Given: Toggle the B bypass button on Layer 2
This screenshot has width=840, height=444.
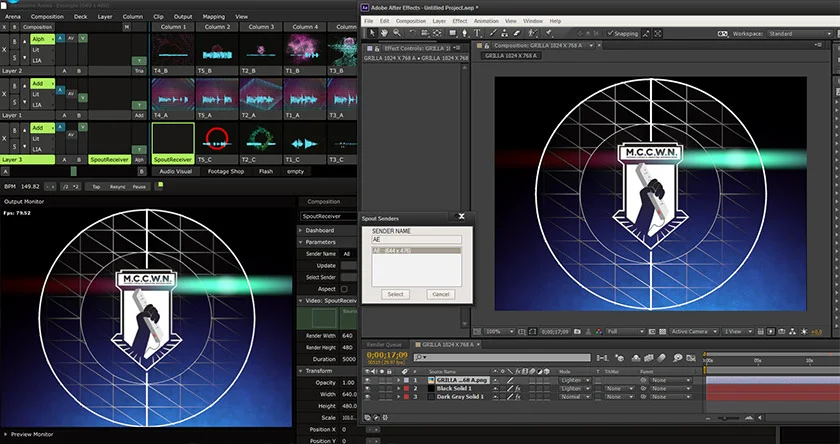Looking at the screenshot, I should pyautogui.click(x=15, y=41).
